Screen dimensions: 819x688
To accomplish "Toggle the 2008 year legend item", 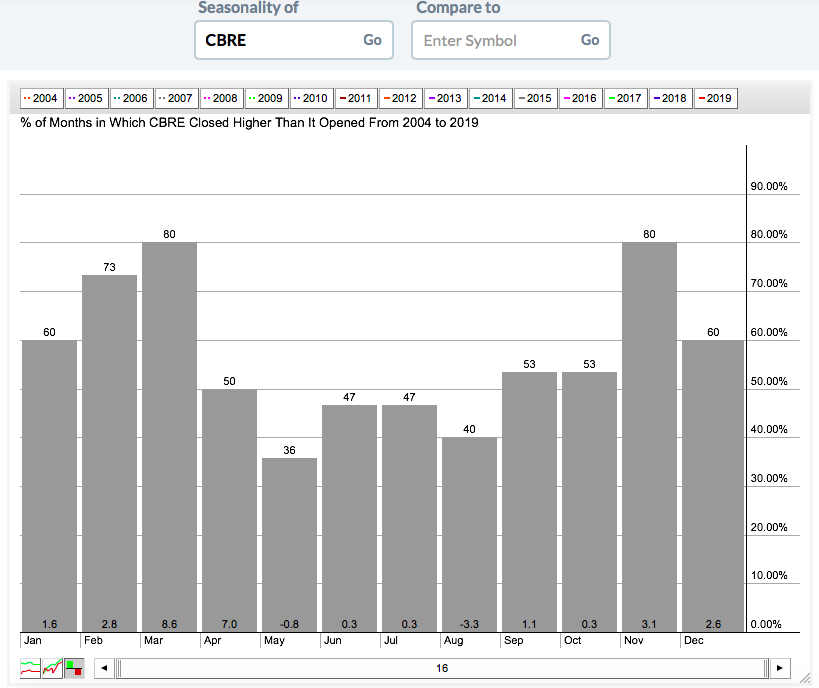I will 221,98.
